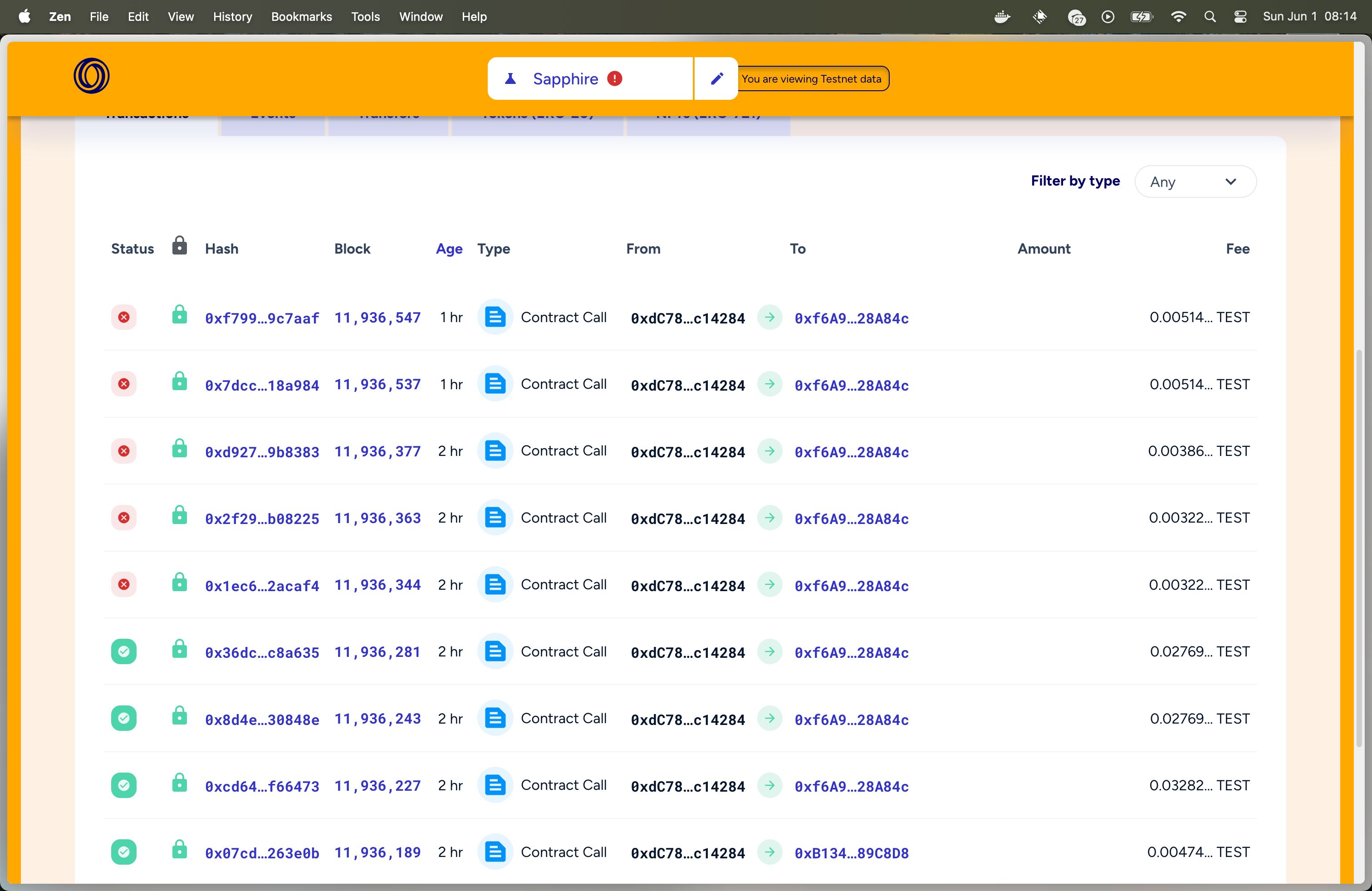Viewport: 1372px width, 891px height.
Task: Click failed status icon for 0xd927...9b8383
Action: (x=123, y=450)
